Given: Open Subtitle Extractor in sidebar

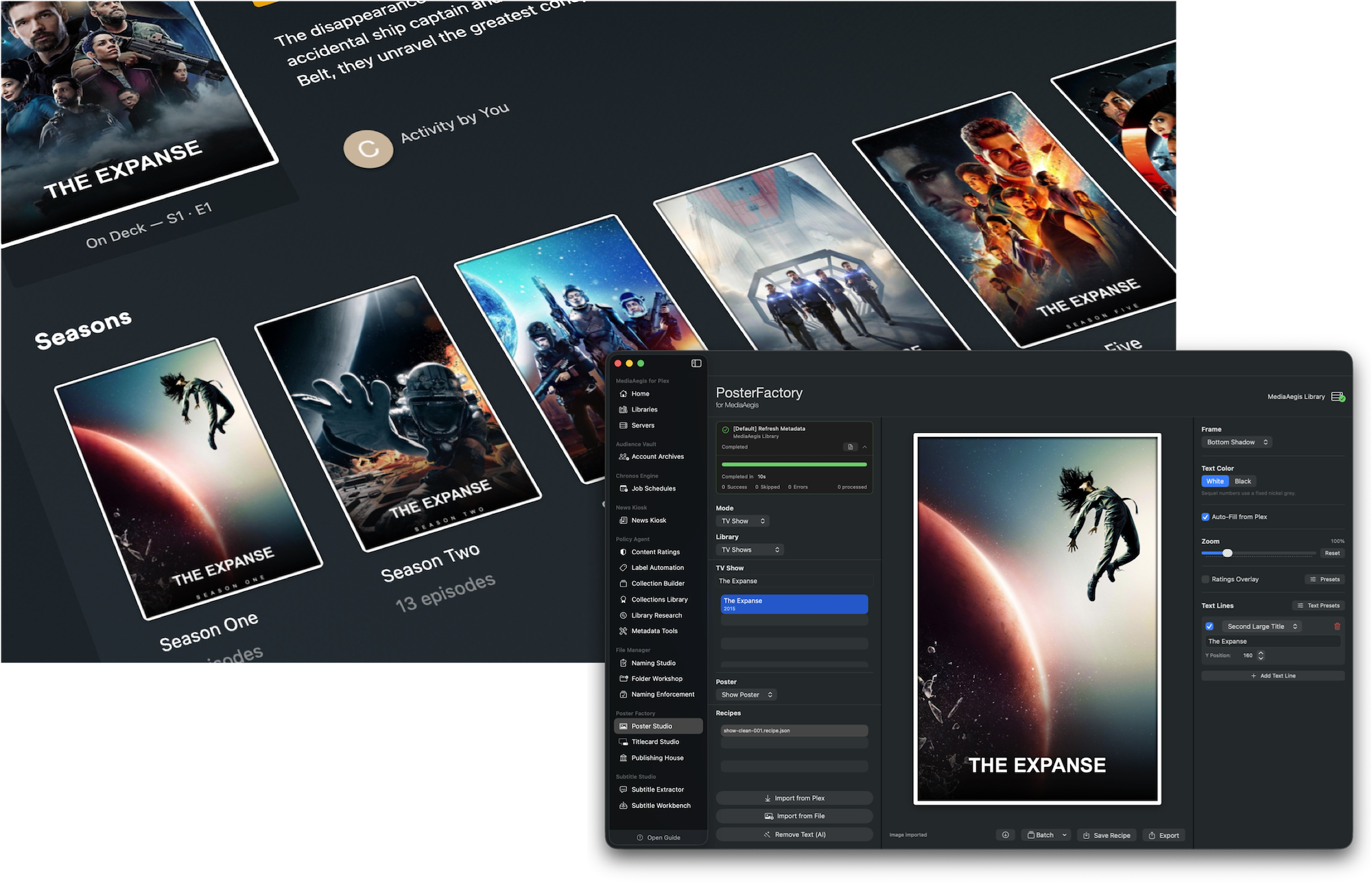Looking at the screenshot, I should [x=659, y=790].
